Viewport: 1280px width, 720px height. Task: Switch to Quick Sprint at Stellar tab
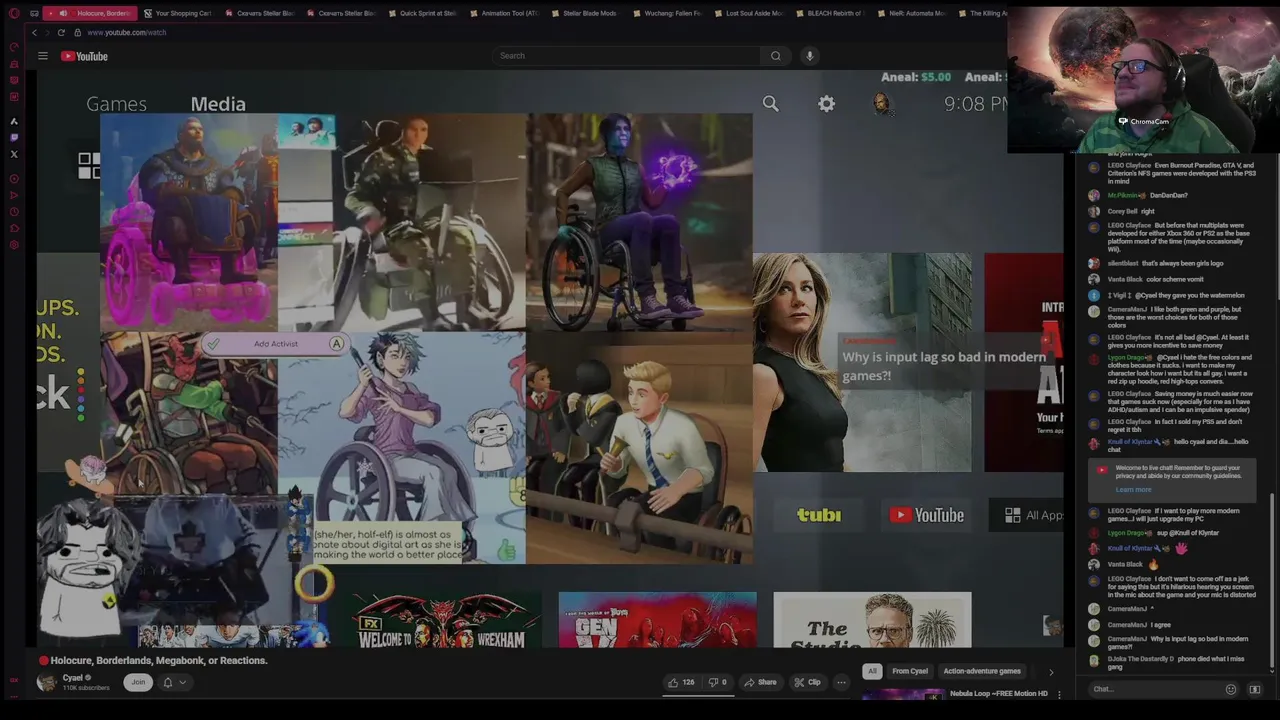click(422, 13)
